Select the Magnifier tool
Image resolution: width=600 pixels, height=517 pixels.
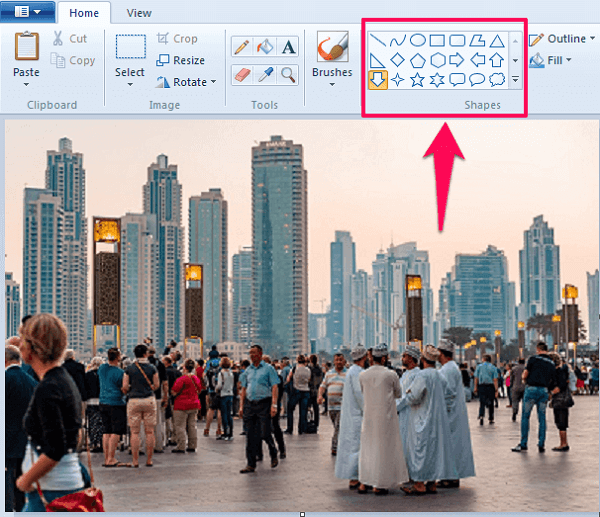(288, 75)
